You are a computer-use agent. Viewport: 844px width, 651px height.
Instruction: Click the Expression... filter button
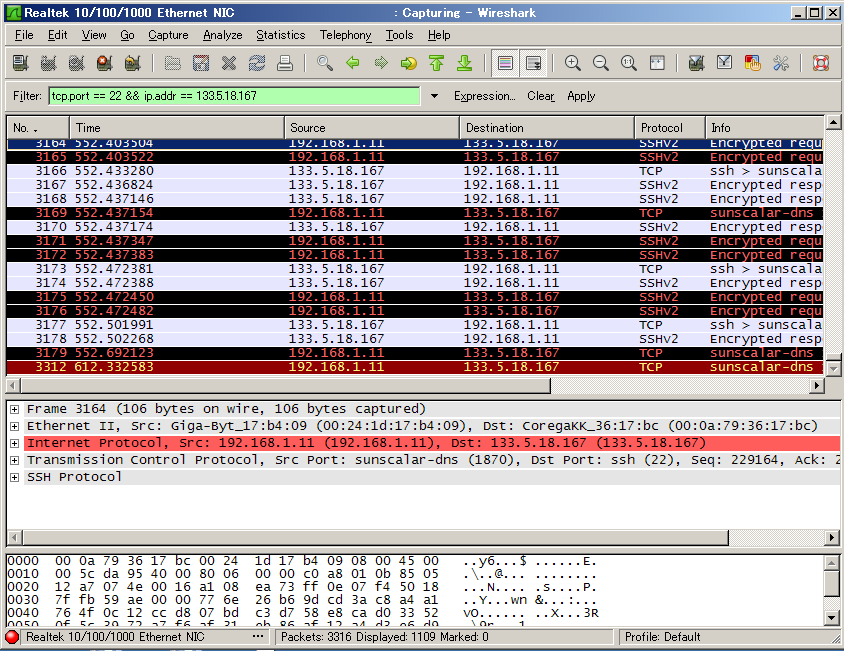point(484,96)
